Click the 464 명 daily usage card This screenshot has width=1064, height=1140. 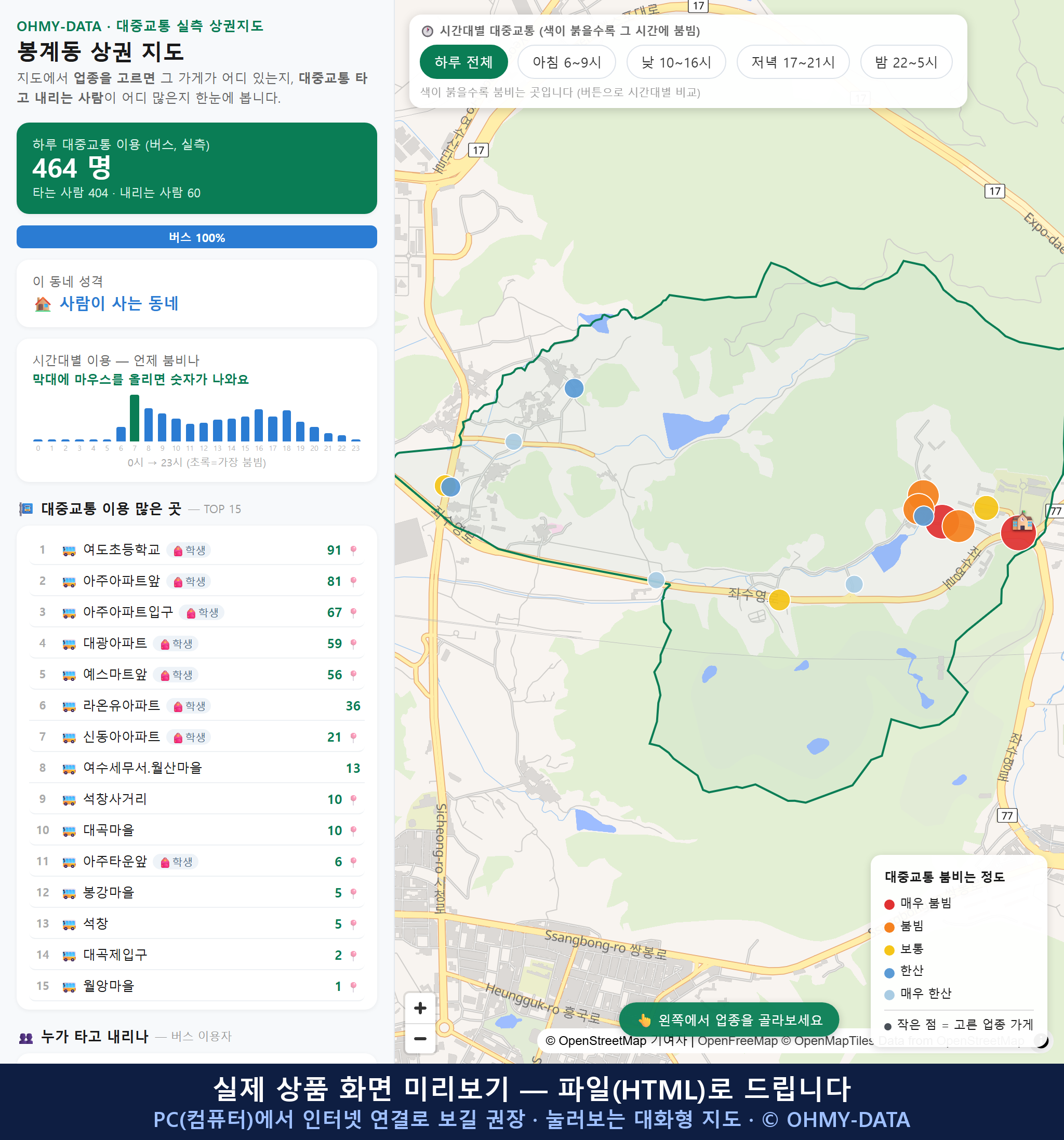click(197, 168)
